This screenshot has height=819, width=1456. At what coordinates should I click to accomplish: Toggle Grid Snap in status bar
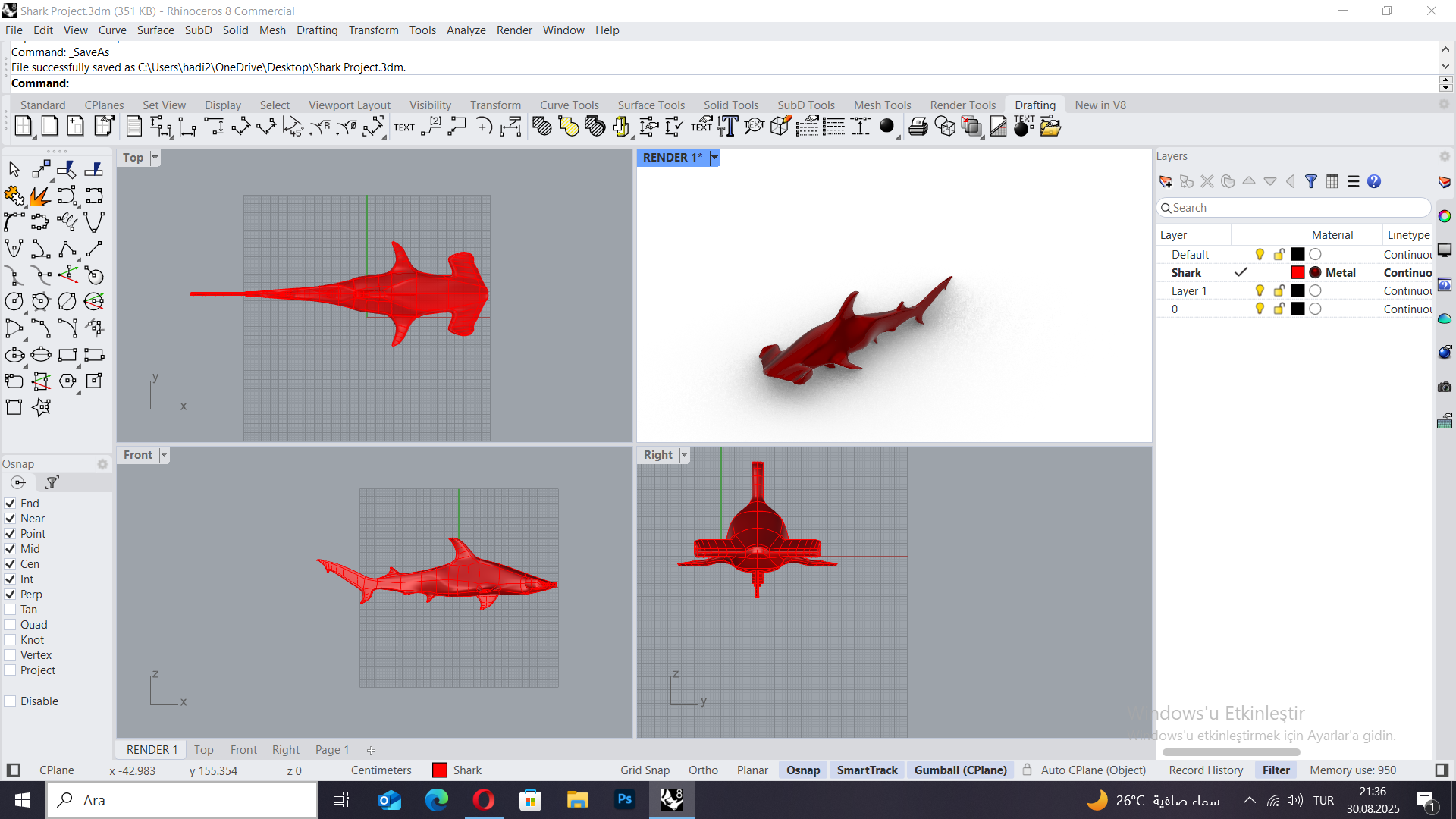pos(645,770)
